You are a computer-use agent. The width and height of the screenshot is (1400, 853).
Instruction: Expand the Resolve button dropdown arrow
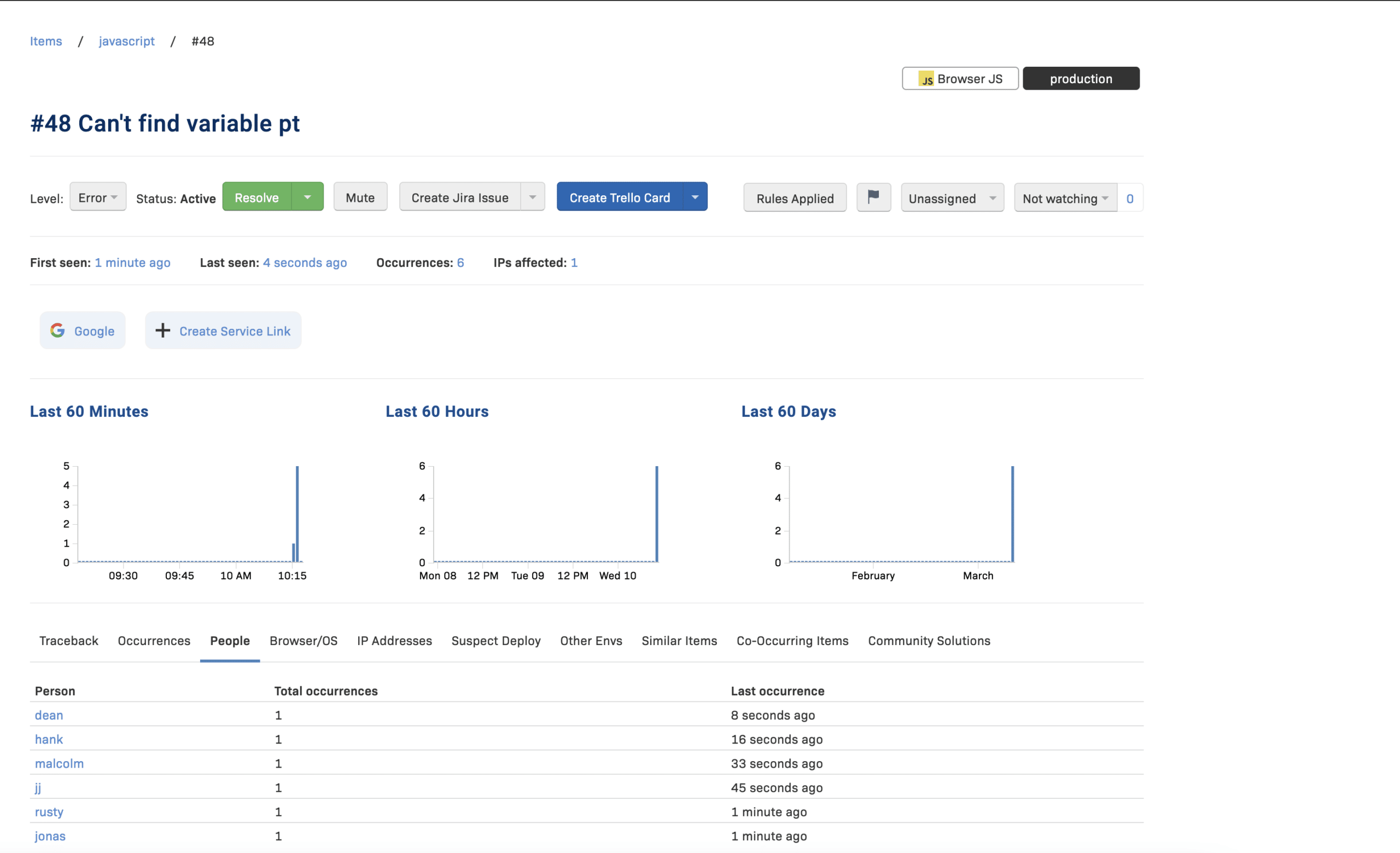(308, 197)
